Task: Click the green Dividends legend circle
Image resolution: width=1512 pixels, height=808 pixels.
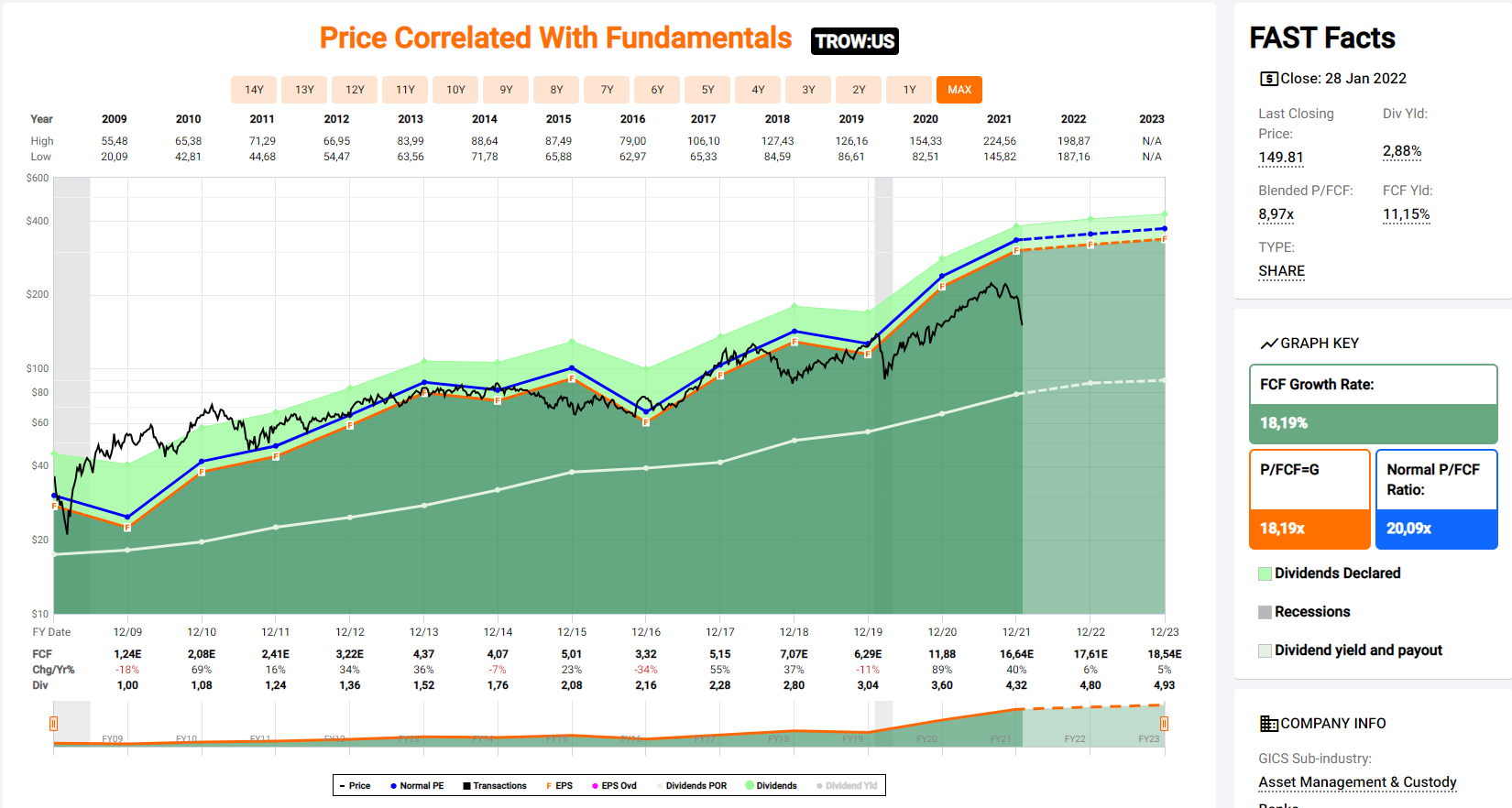Action: 750,786
